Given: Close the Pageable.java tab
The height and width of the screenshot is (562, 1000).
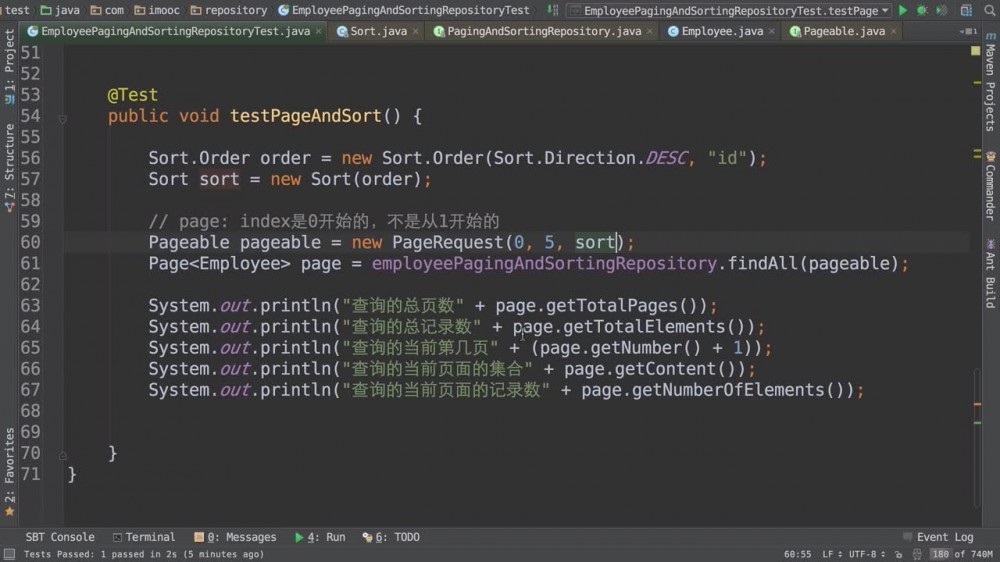Looking at the screenshot, I should tap(893, 31).
